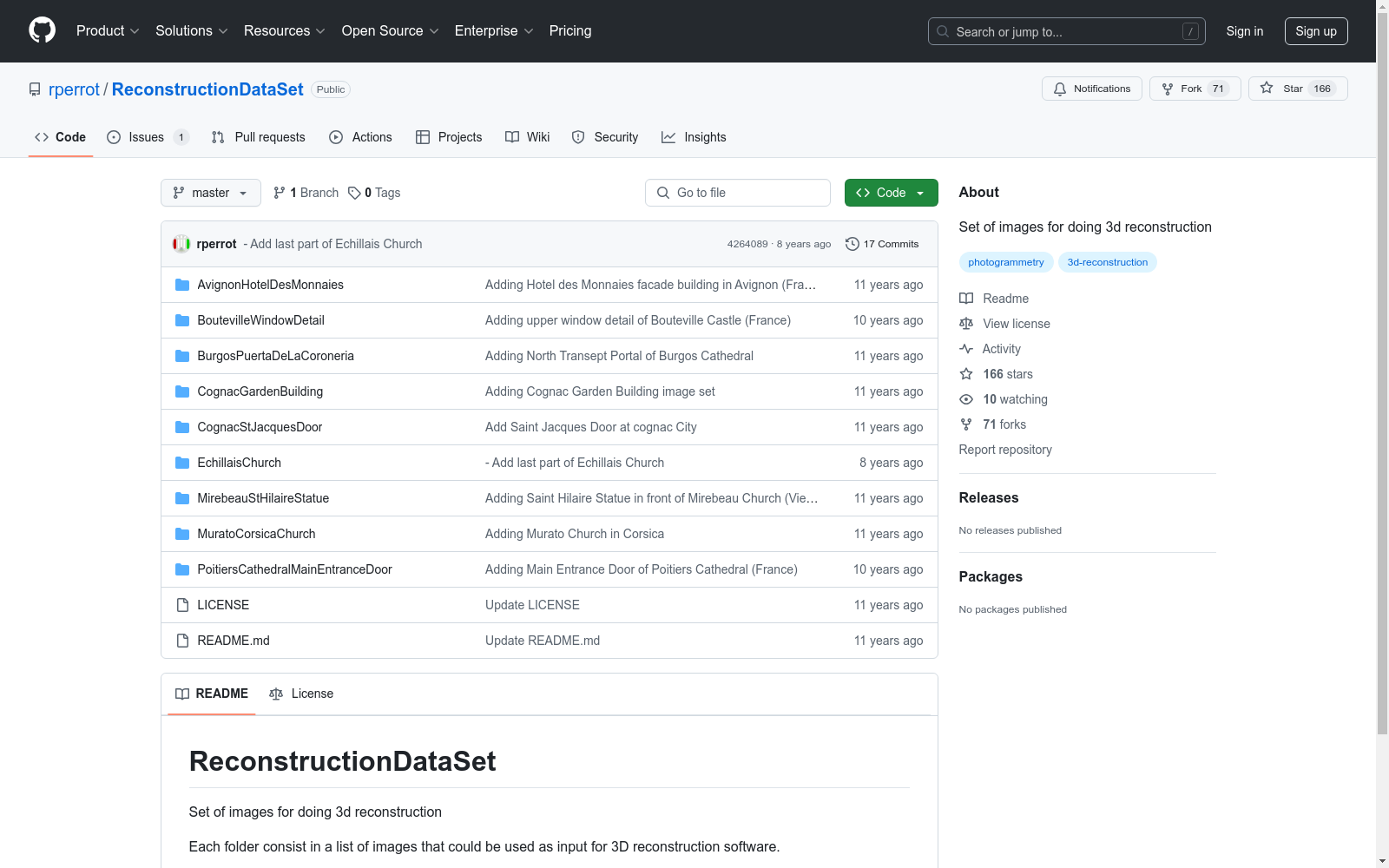Click the Search or jump to field

click(1067, 31)
